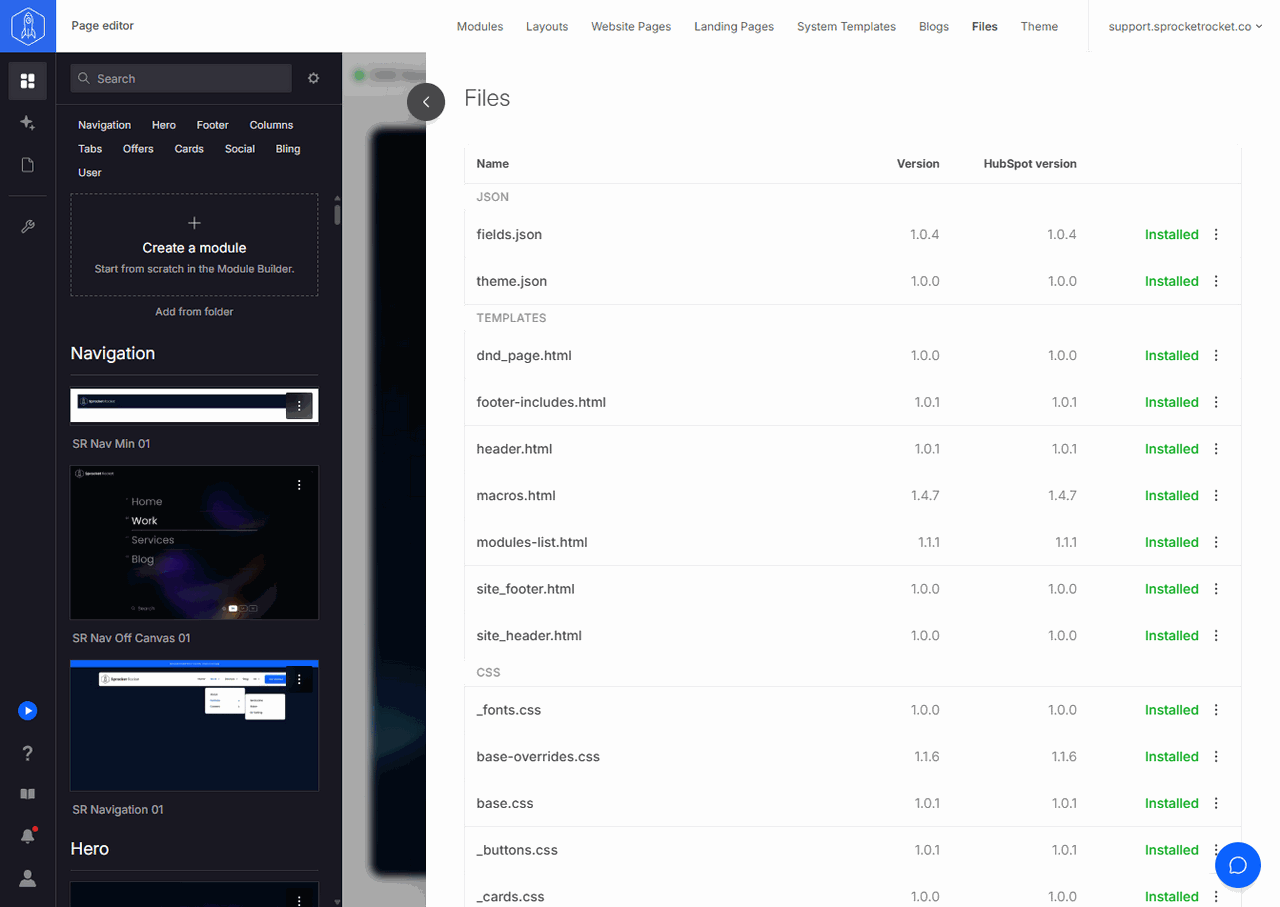Open options menu for theme.json
Screen dimensions: 1280x907
(1216, 281)
